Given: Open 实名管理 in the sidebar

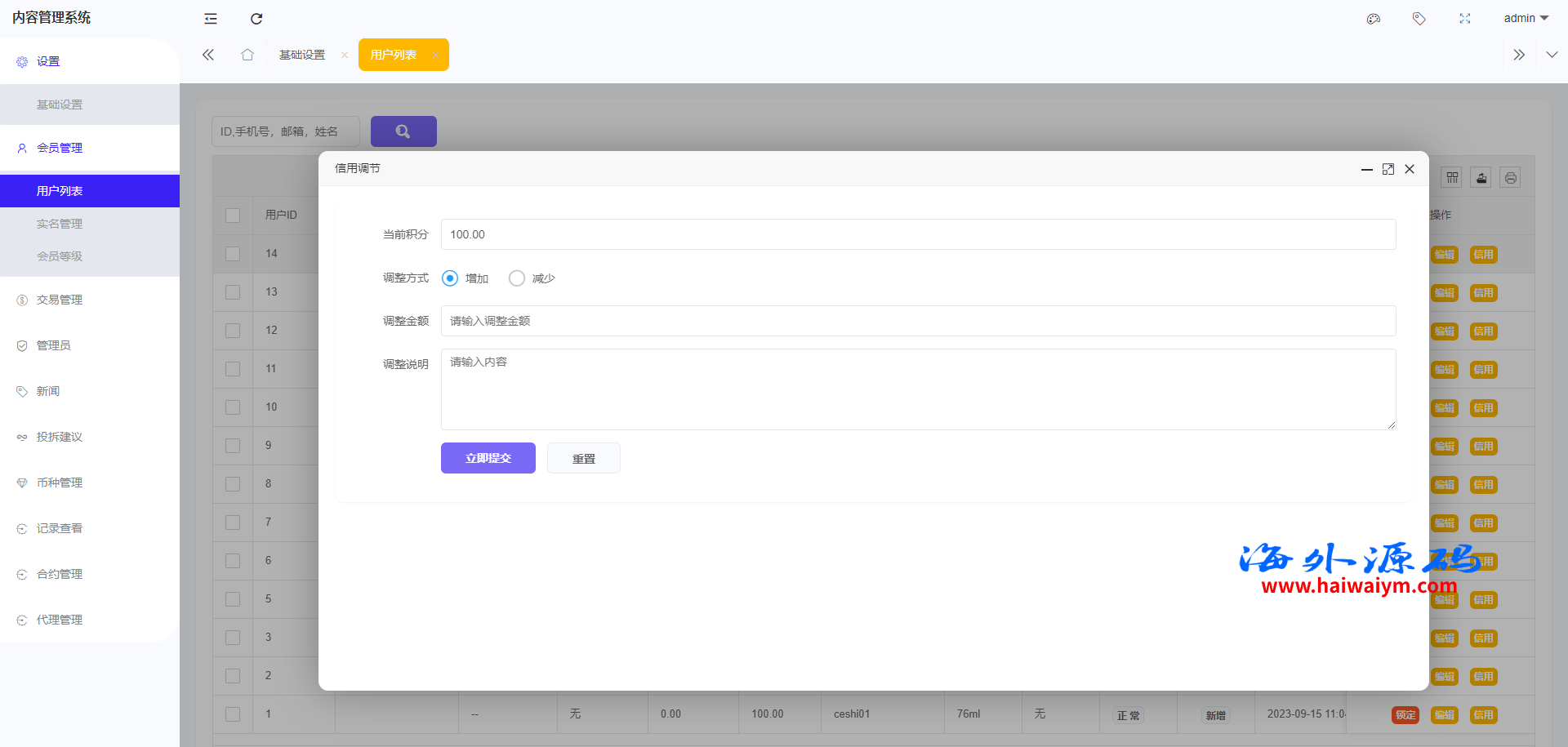Looking at the screenshot, I should pos(60,224).
